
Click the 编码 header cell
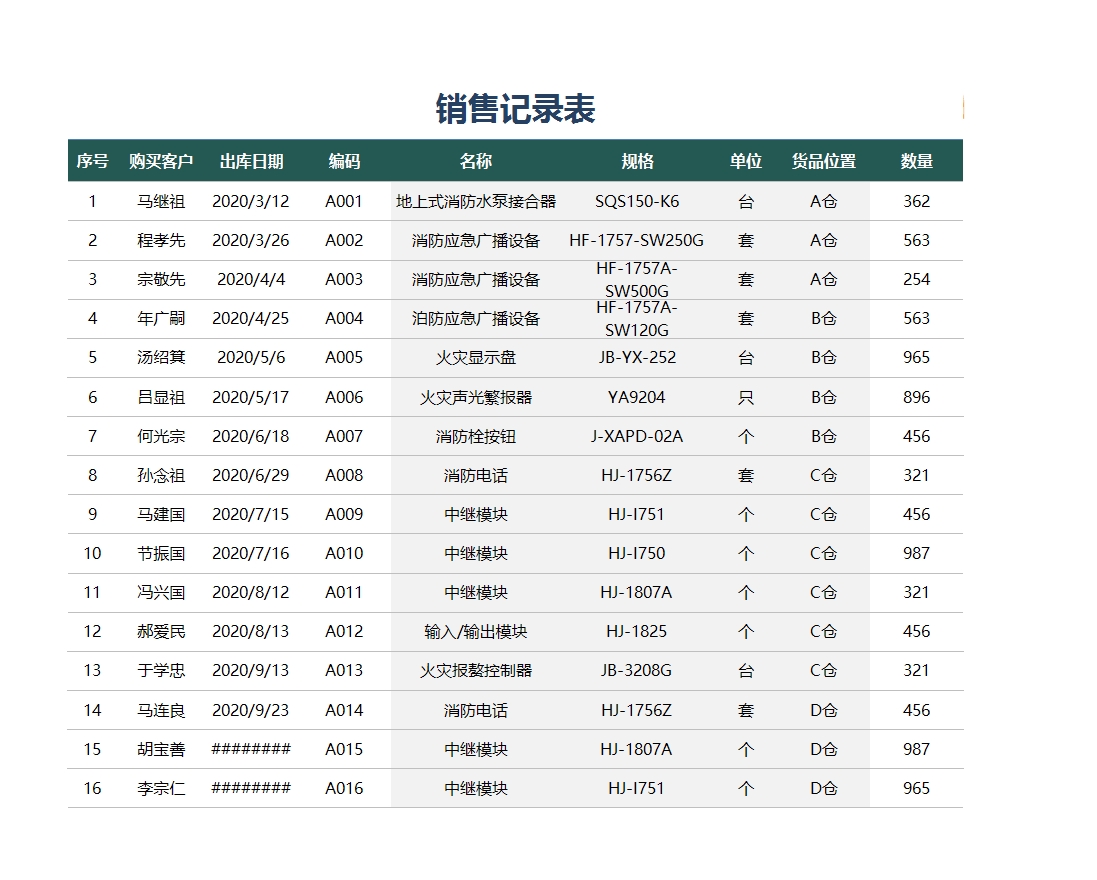(344, 161)
